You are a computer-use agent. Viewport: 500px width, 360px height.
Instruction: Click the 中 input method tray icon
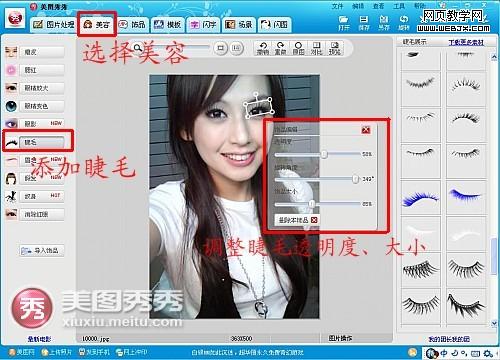(x=444, y=353)
